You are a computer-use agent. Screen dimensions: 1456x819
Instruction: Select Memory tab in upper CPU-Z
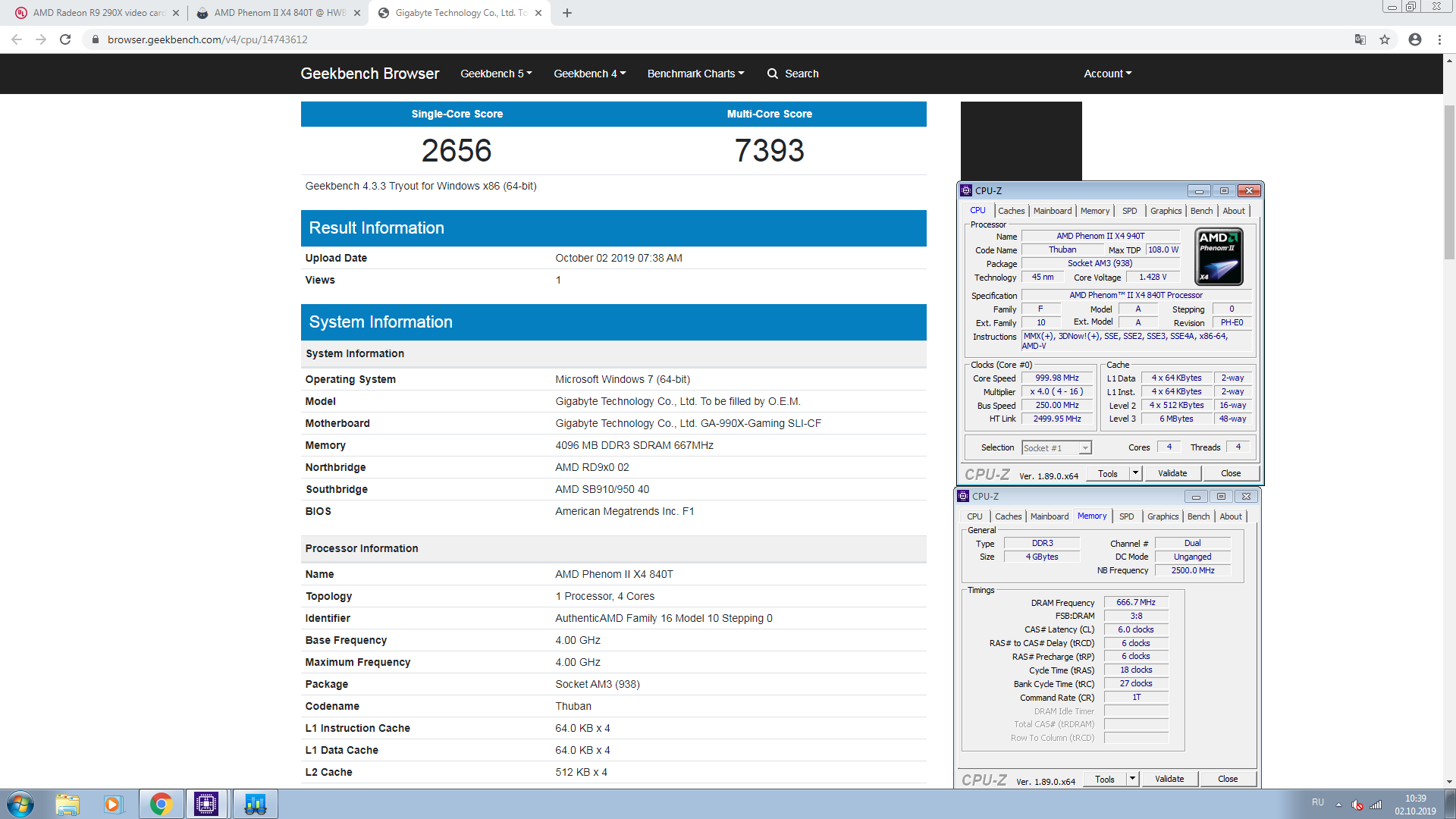coord(1095,211)
